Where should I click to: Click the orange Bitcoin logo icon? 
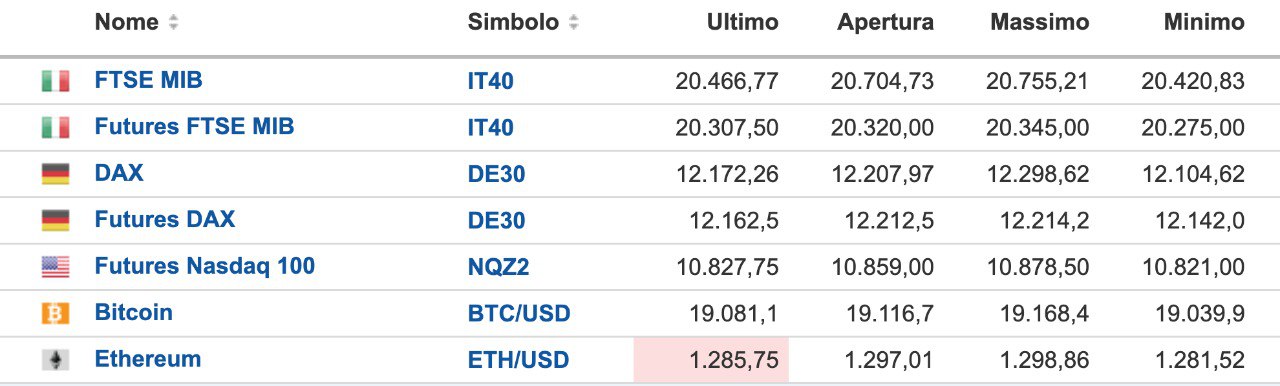[55, 313]
